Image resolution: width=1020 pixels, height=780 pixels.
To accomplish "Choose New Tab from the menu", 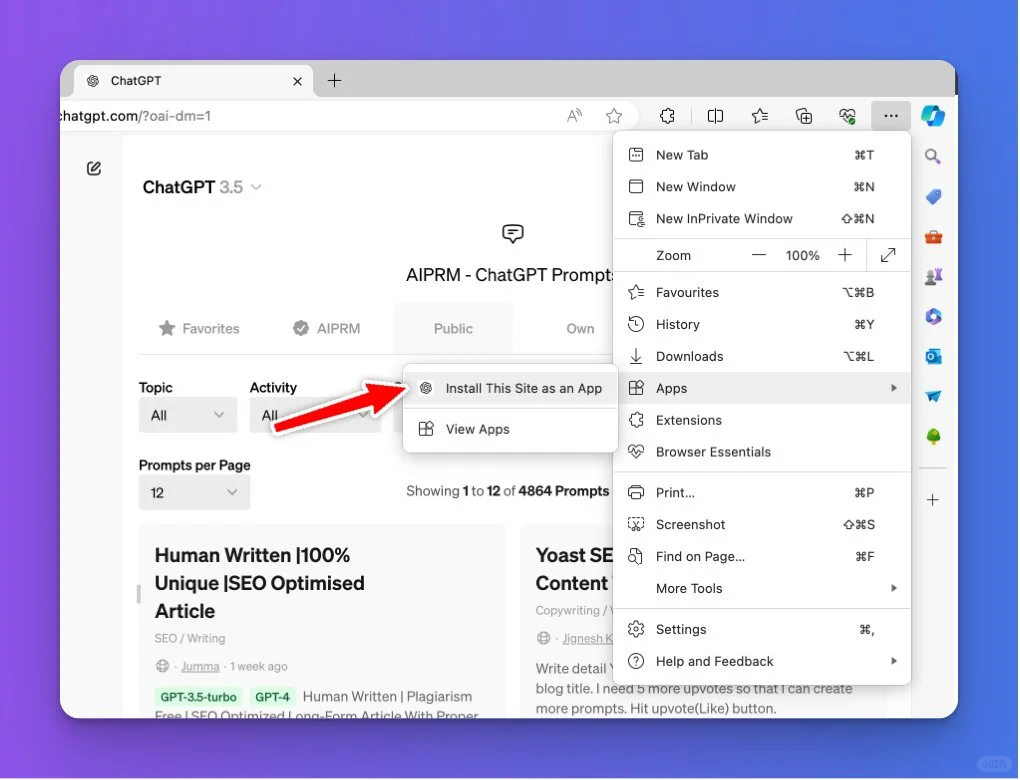I will coord(761,155).
